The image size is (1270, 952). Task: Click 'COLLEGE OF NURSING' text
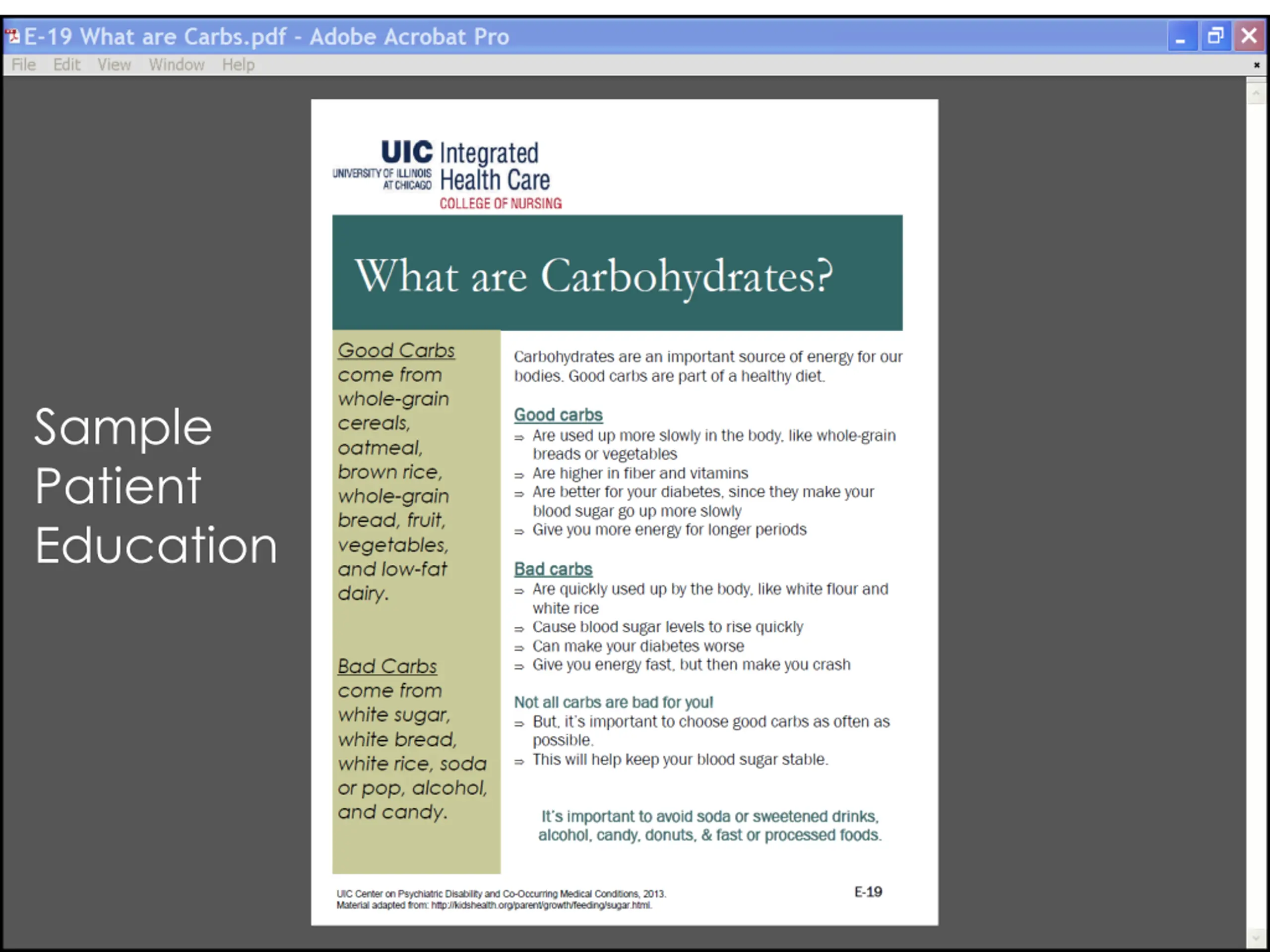point(501,203)
